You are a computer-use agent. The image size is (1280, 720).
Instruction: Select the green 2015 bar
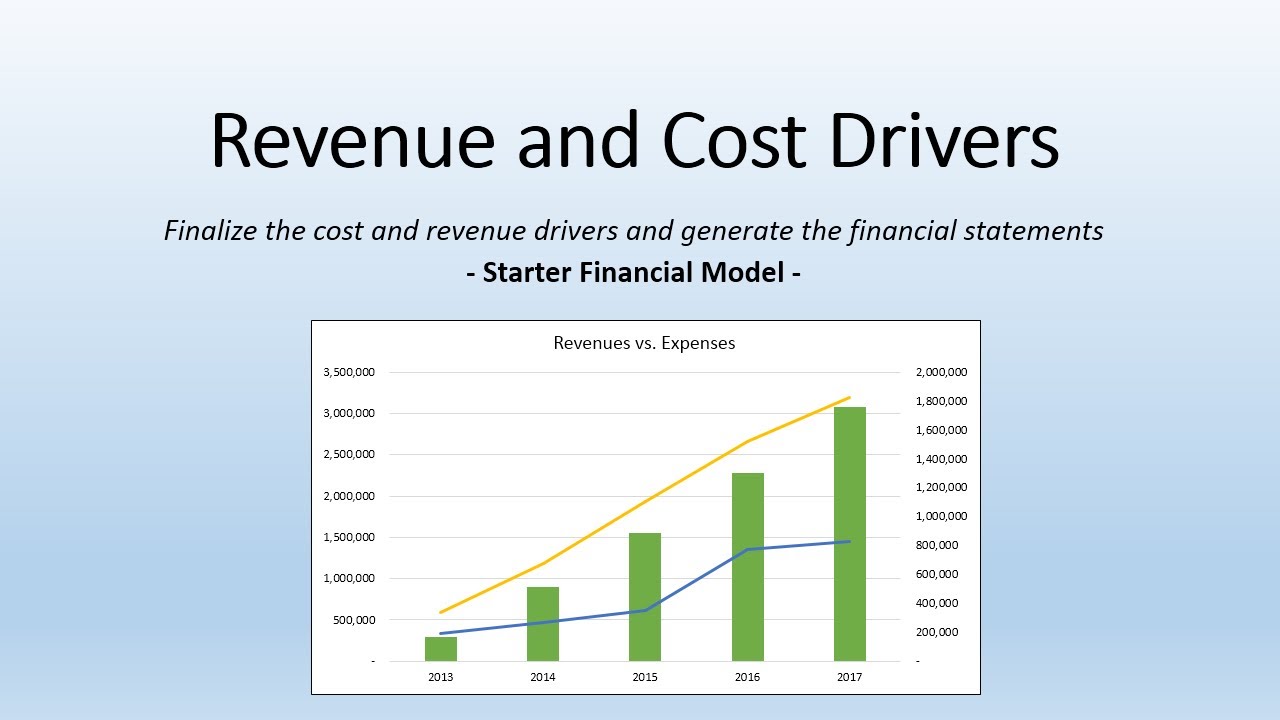(x=645, y=597)
